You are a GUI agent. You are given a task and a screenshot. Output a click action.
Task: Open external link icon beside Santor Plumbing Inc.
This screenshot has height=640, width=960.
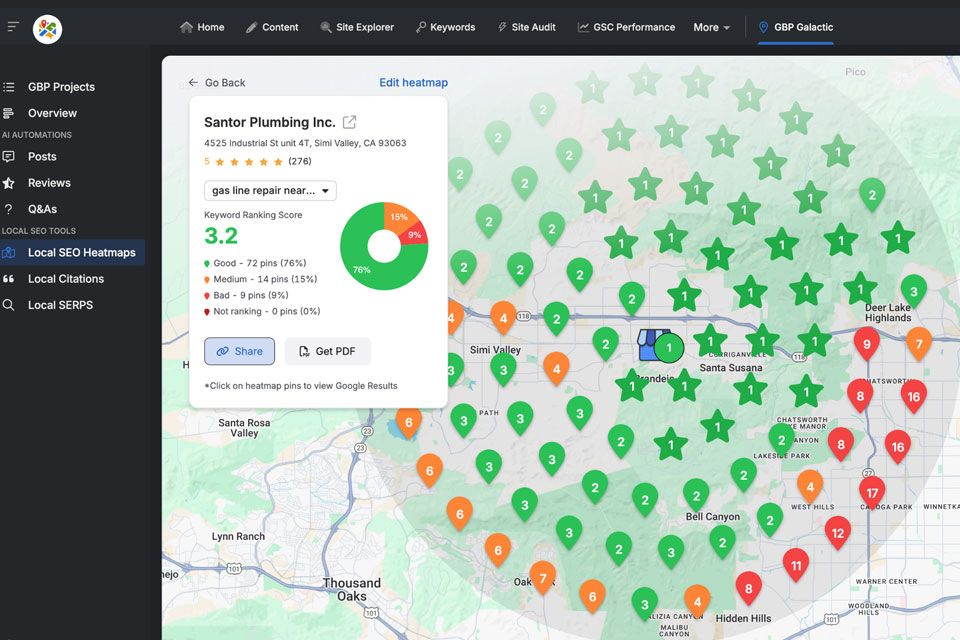349,122
